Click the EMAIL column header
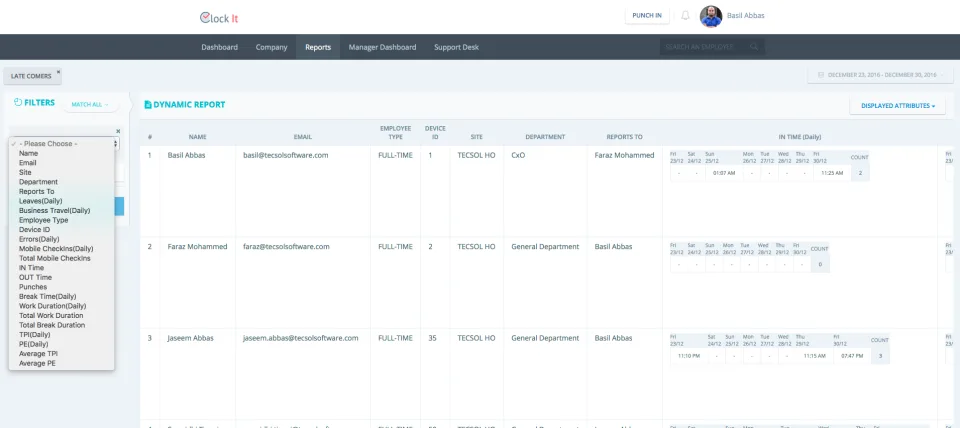960x428 pixels. pos(302,137)
